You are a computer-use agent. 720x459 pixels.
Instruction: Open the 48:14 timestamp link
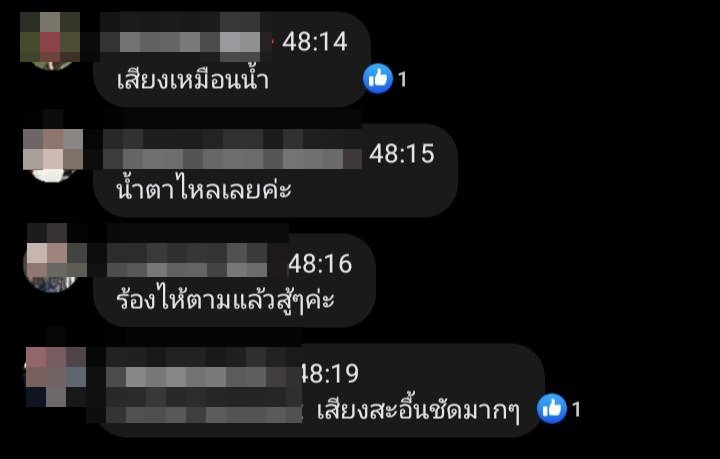(x=315, y=42)
